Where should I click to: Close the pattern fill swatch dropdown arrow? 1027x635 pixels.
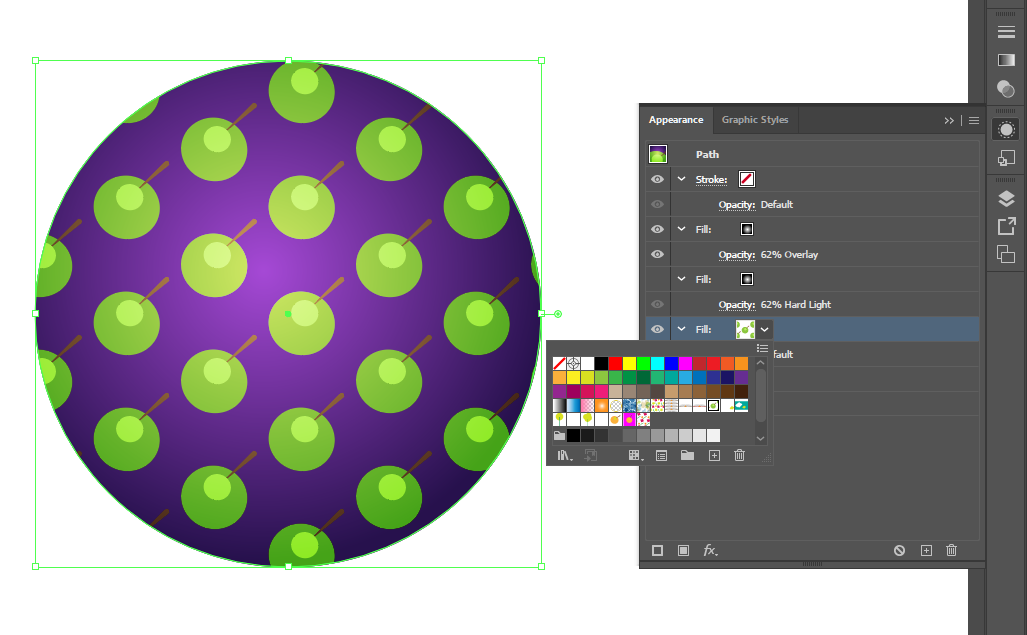click(764, 329)
